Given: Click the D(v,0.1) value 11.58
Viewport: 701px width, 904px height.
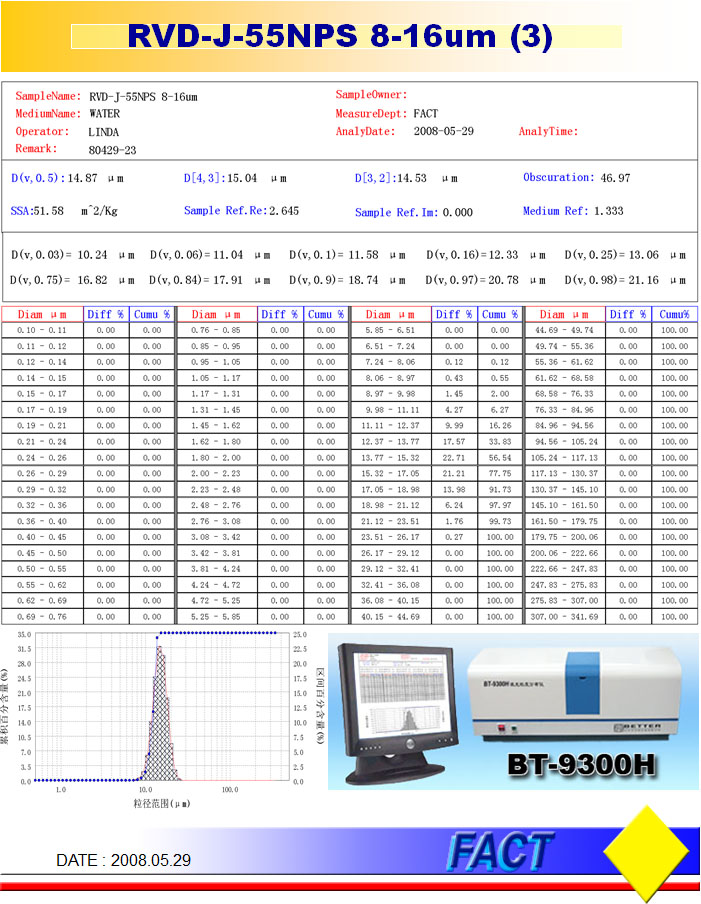Looking at the screenshot, I should (x=363, y=255).
